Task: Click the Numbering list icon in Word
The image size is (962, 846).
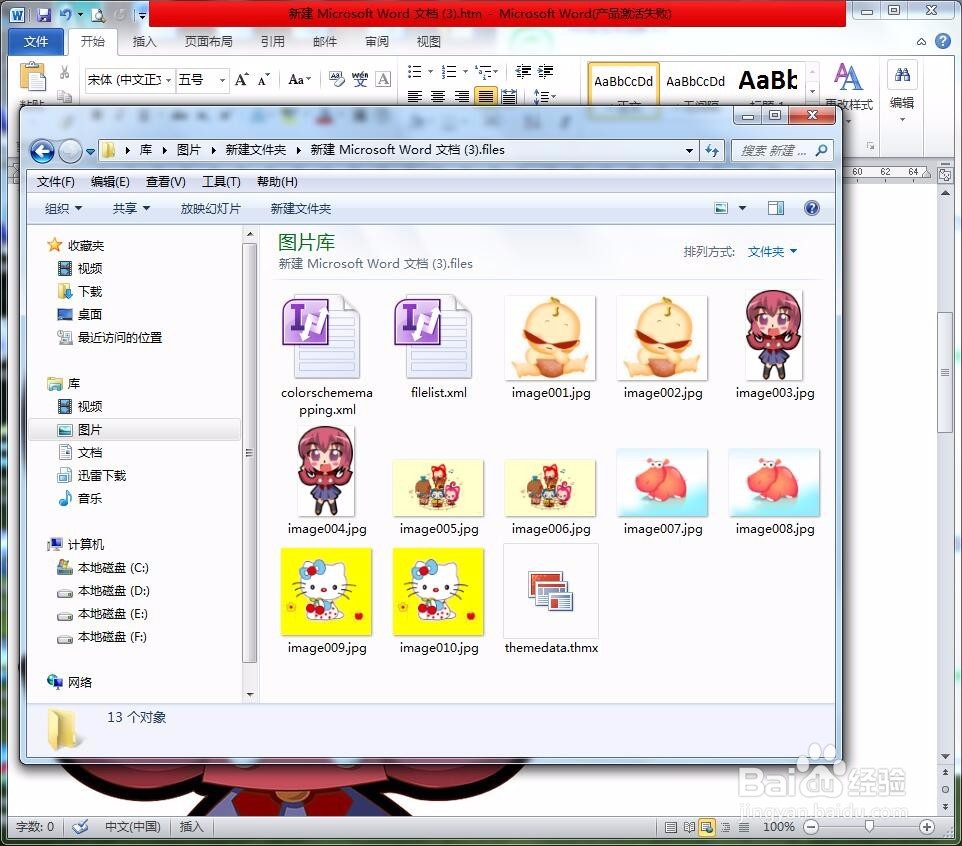Action: [x=450, y=72]
